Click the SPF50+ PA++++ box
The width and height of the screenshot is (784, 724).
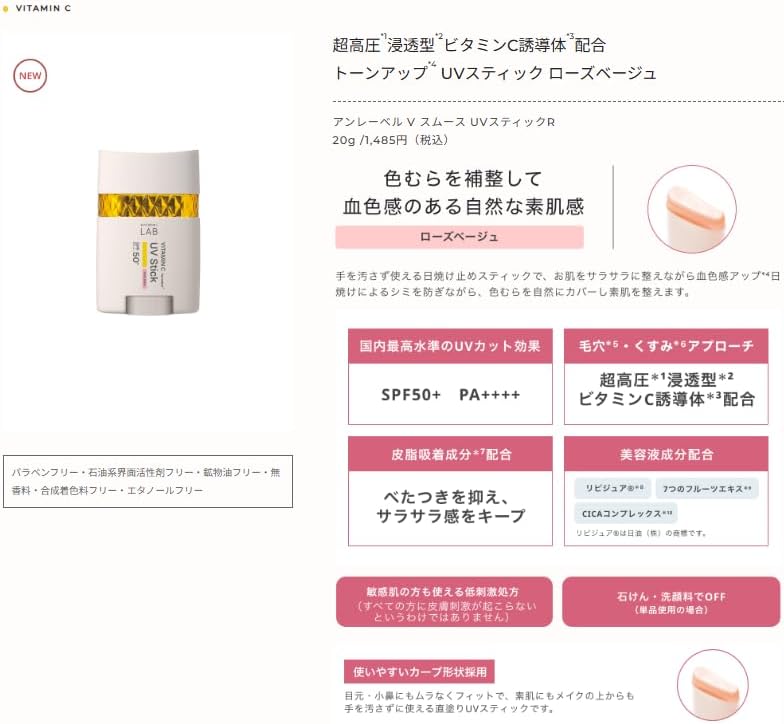pos(450,394)
